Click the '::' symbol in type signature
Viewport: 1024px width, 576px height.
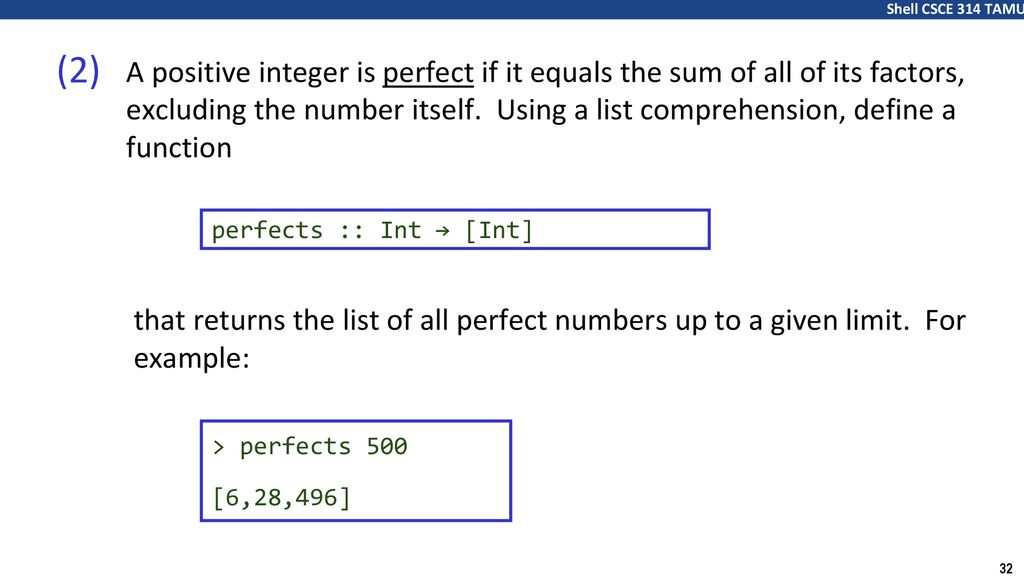coord(351,231)
